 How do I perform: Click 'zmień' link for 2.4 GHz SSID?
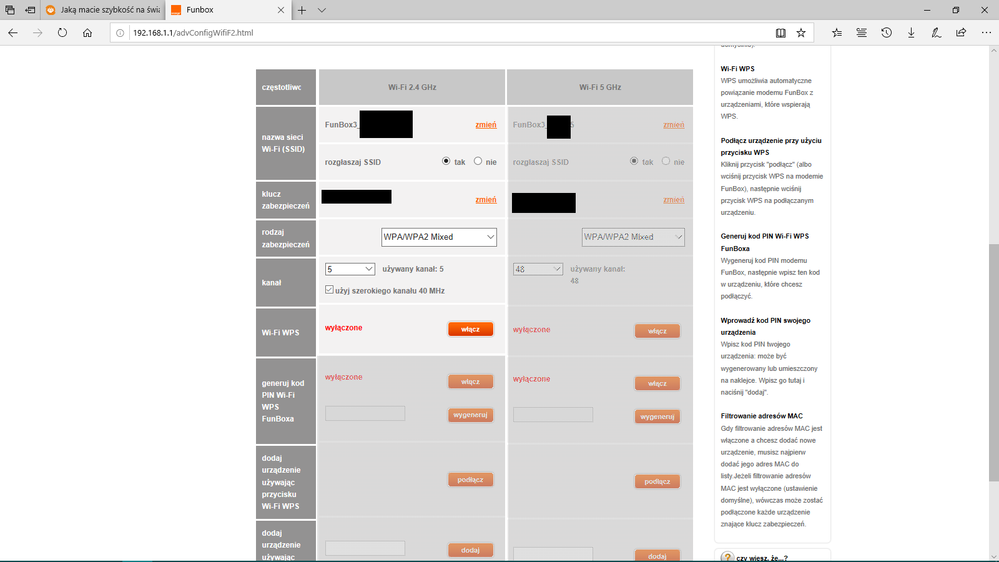(x=485, y=125)
